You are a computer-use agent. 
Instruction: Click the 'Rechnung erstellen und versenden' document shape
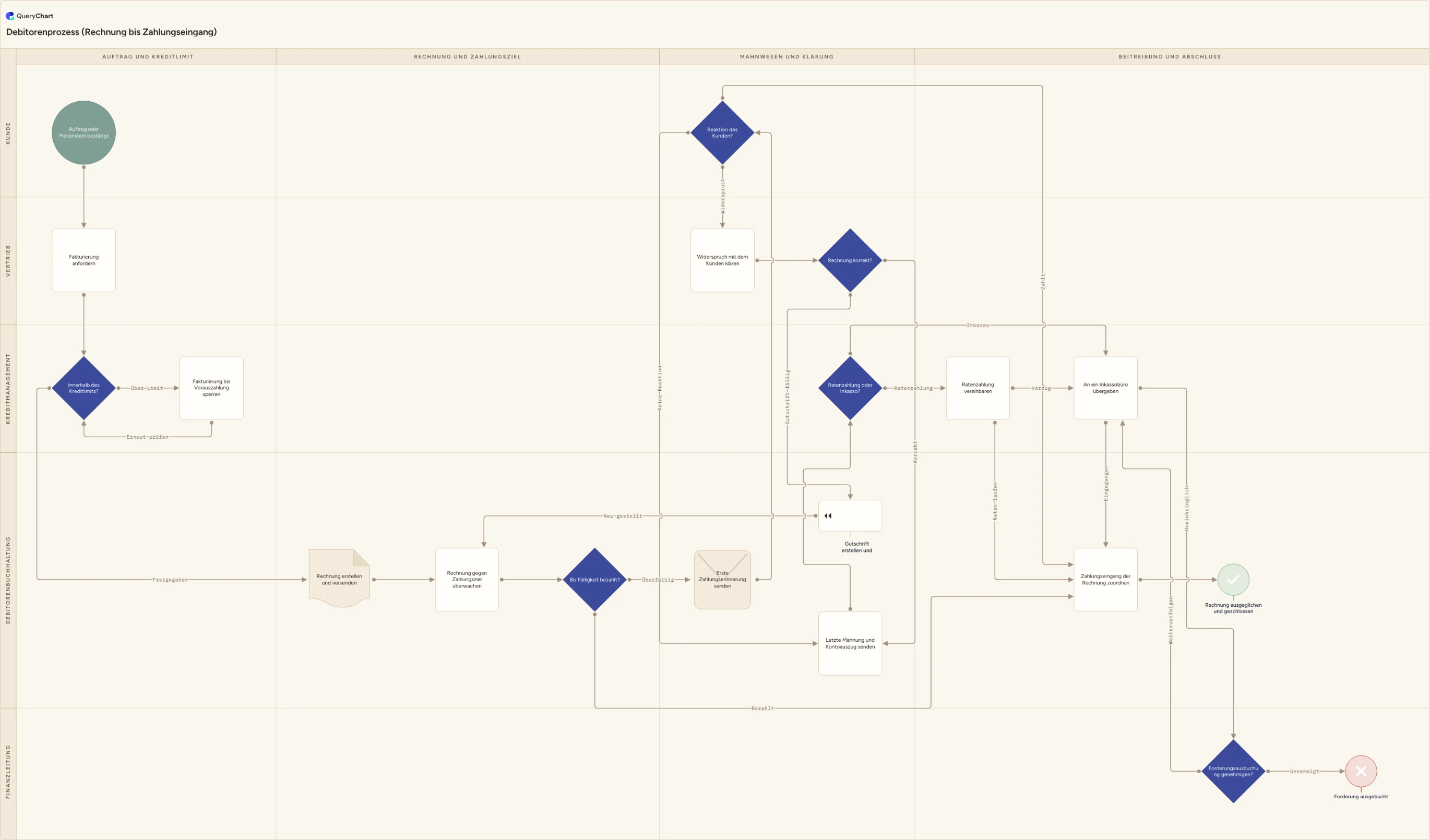coord(339,579)
